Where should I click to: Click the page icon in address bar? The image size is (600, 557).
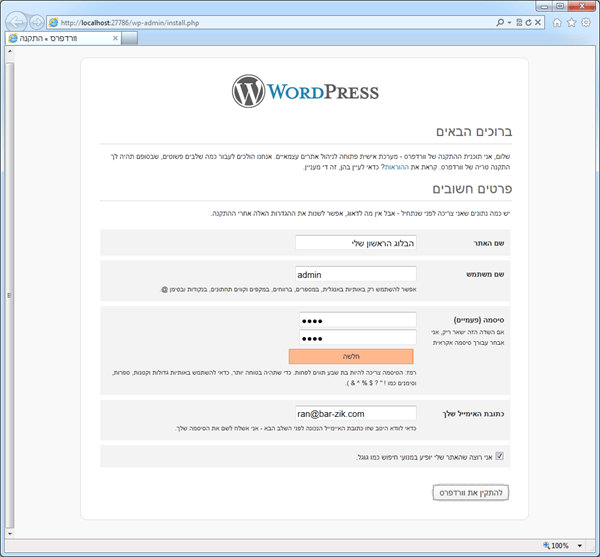pos(54,23)
